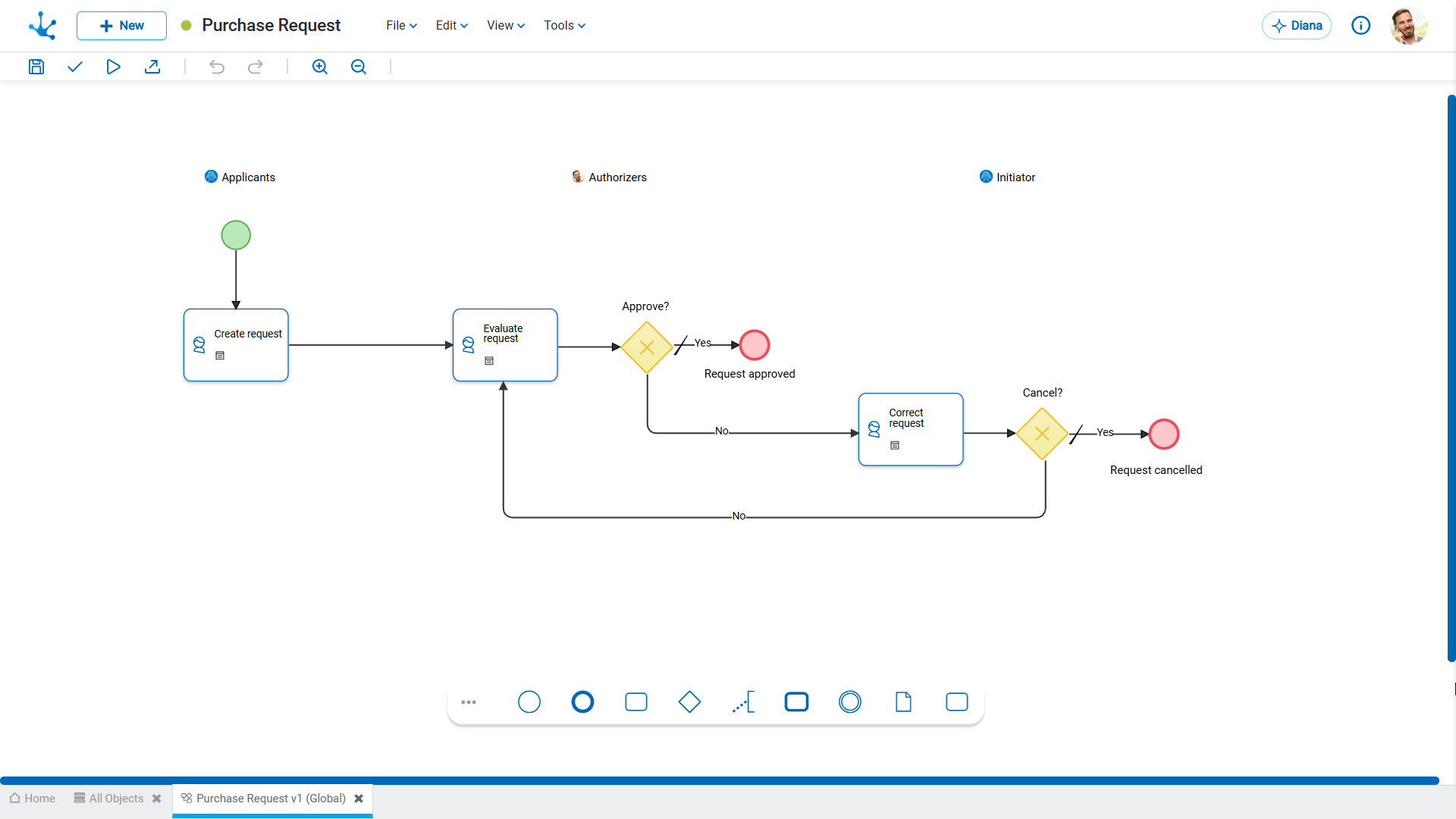The image size is (1456, 819).
Task: Zoom out of the diagram
Action: point(359,67)
